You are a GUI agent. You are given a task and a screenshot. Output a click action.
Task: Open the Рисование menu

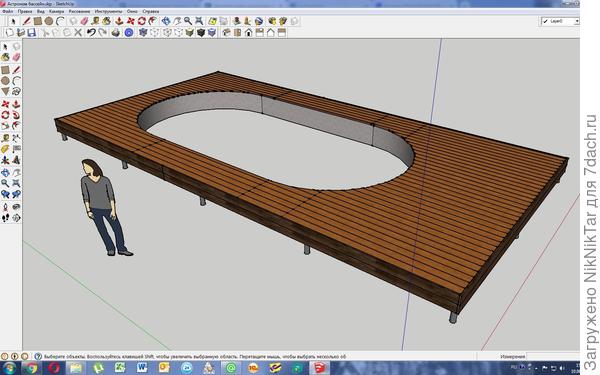80,11
